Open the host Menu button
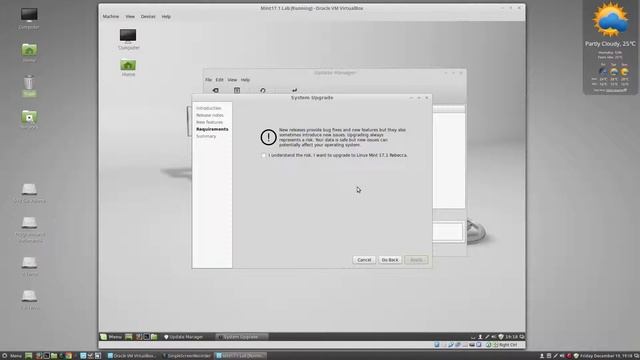 tap(12, 356)
